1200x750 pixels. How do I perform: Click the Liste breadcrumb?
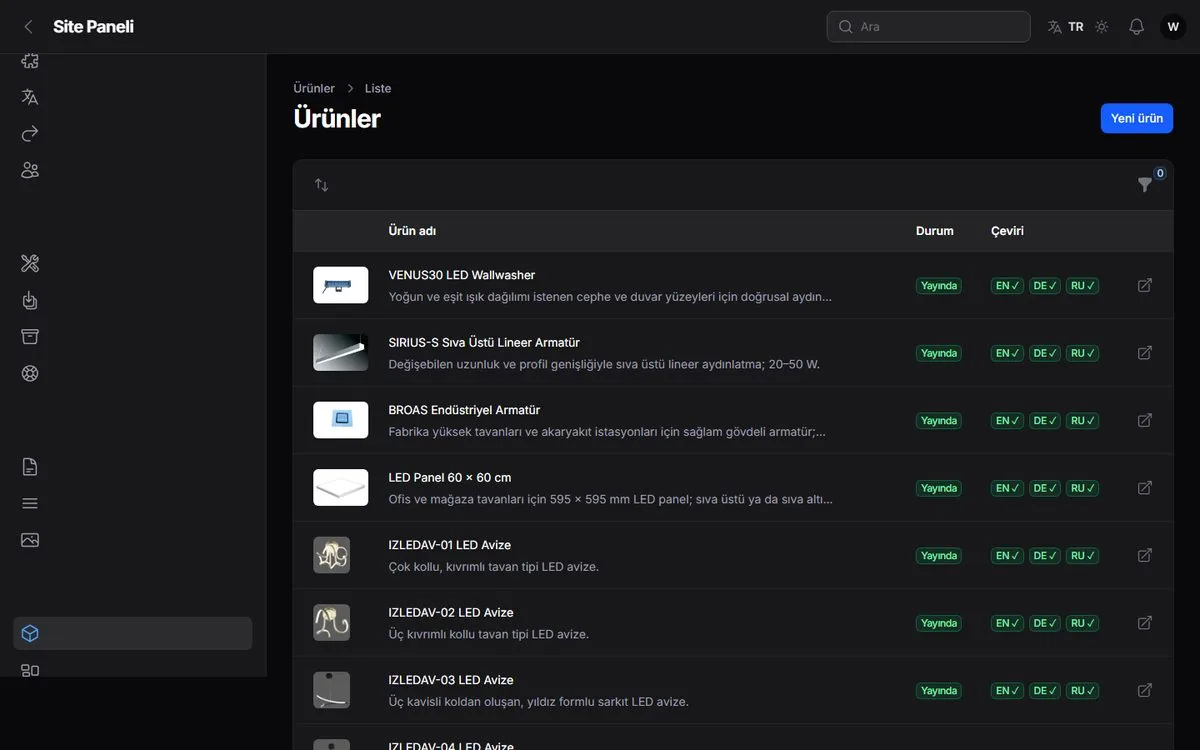tap(378, 88)
